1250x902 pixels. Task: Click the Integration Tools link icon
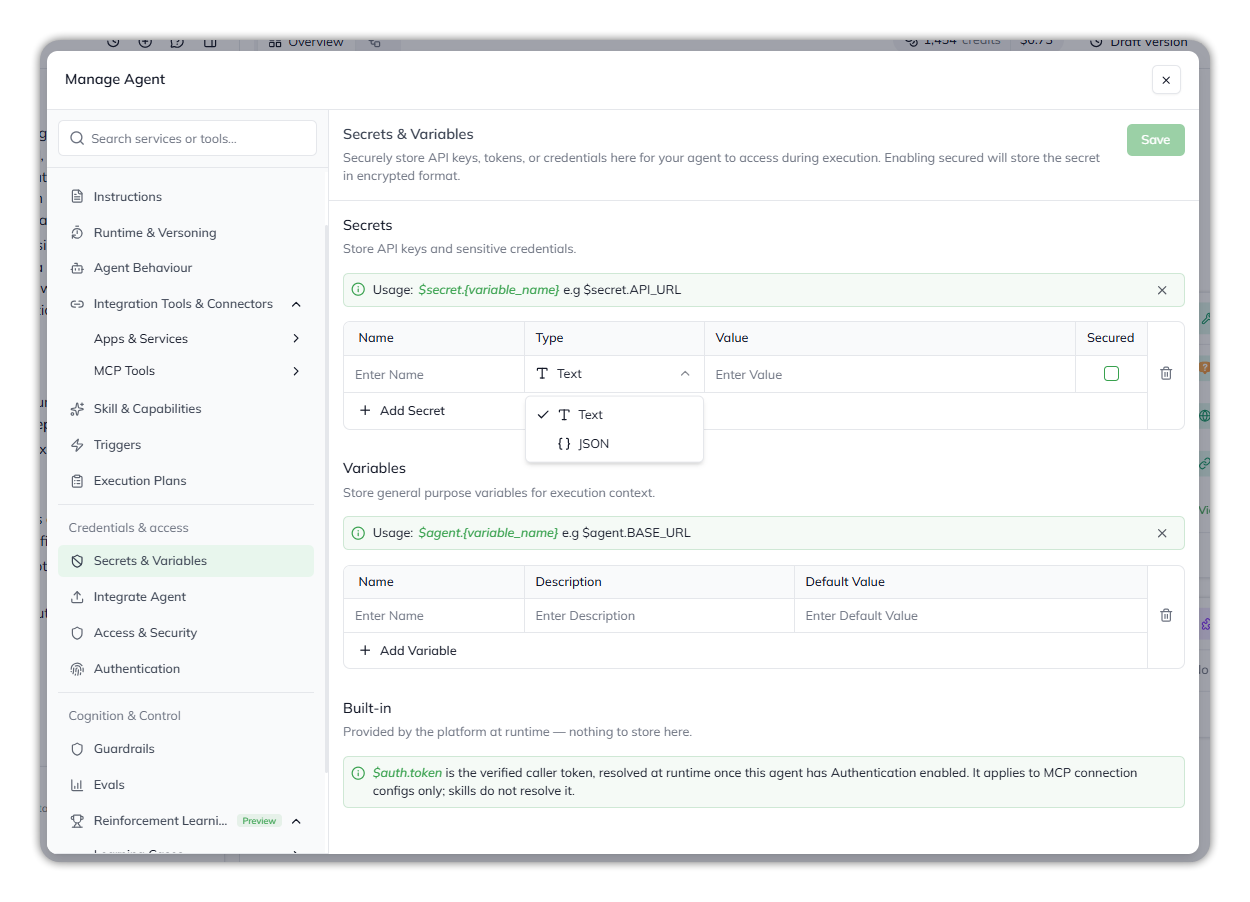pyautogui.click(x=77, y=304)
